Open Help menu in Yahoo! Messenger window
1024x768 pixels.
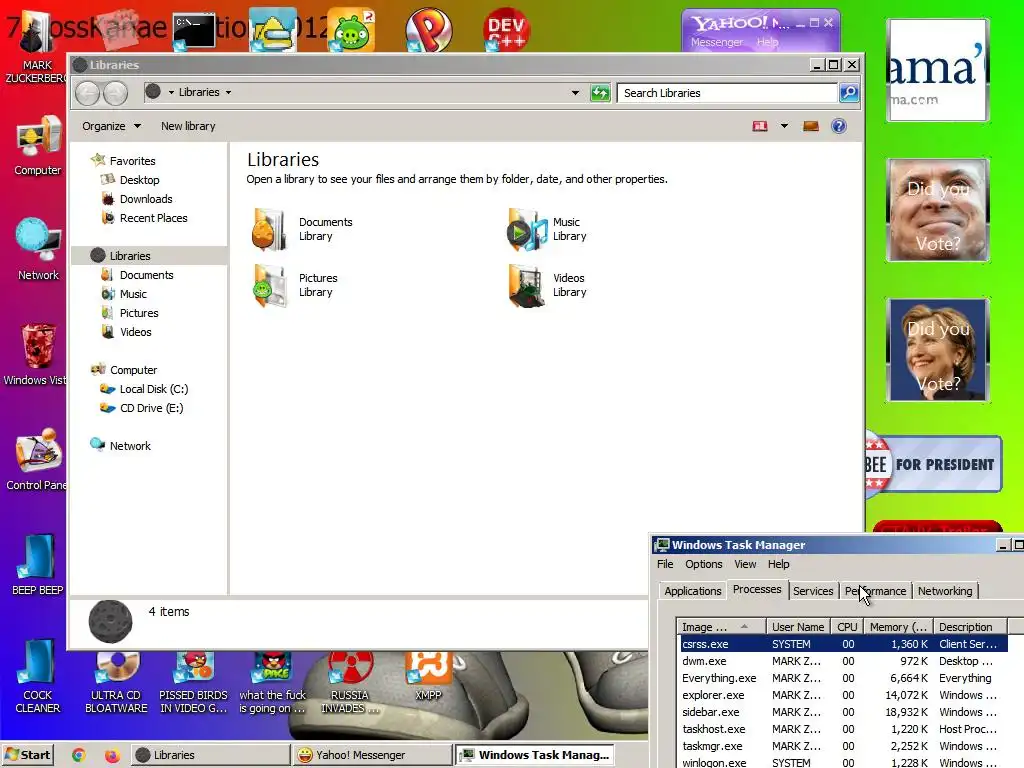pos(767,42)
